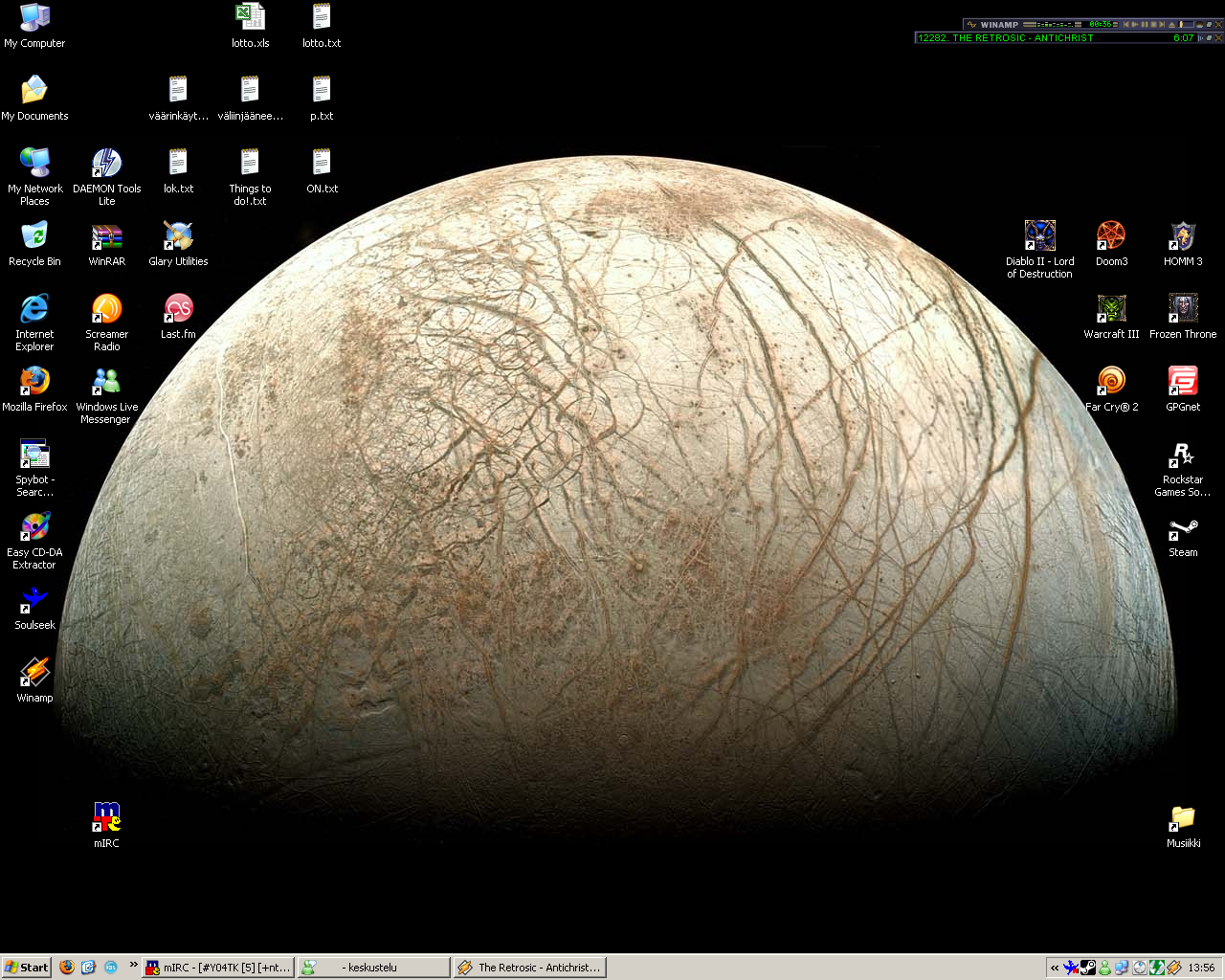
Task: Select the Warcraft III shortcut
Action: (x=1111, y=309)
